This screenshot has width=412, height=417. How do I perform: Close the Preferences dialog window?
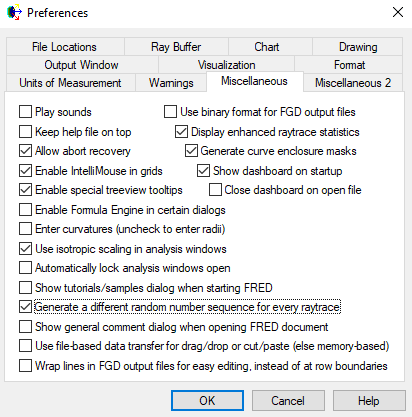tap(398, 13)
